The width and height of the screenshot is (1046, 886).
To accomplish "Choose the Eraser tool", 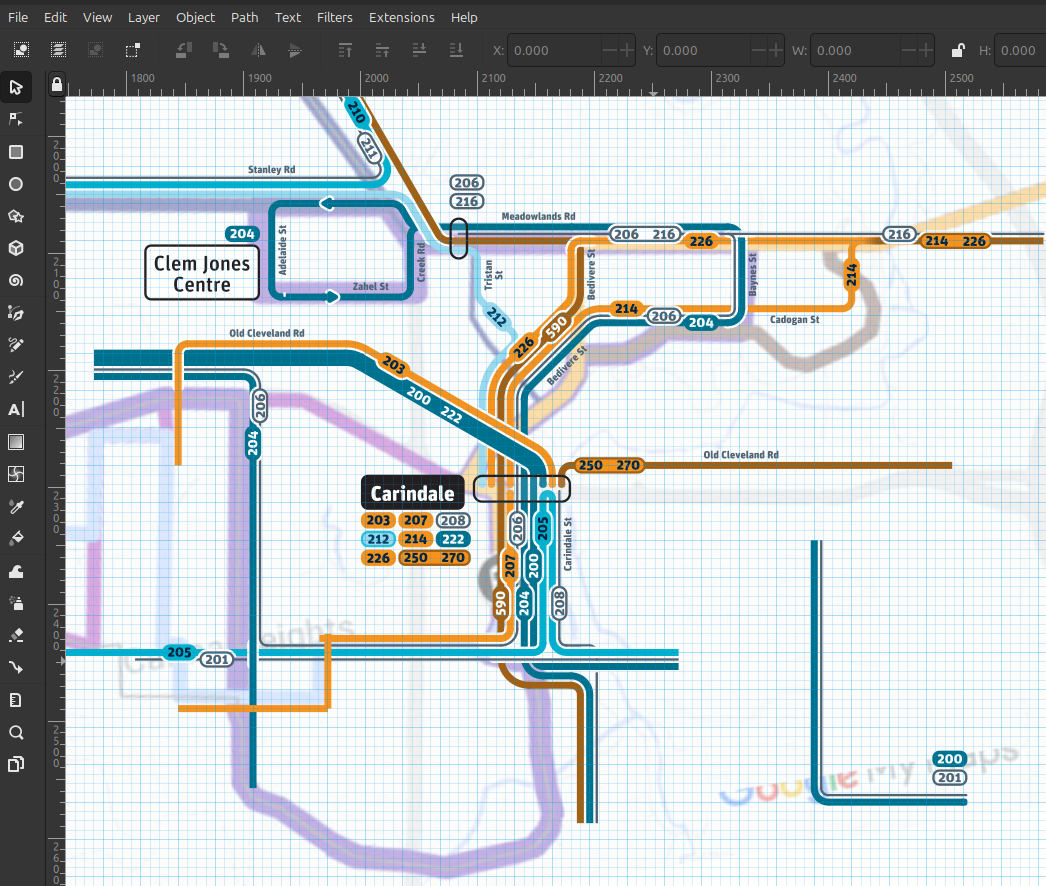I will [16, 635].
